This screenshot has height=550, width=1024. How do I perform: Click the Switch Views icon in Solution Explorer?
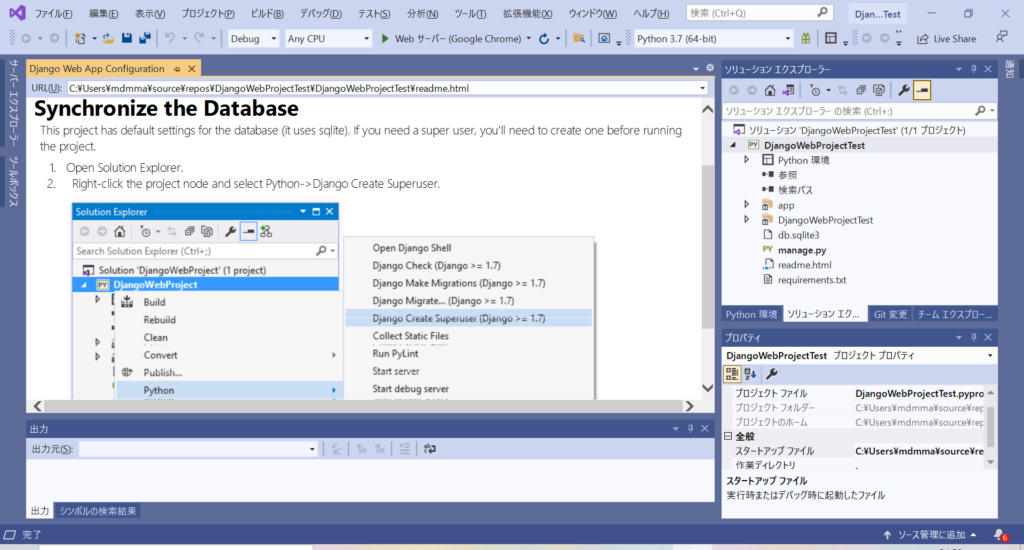(788, 90)
